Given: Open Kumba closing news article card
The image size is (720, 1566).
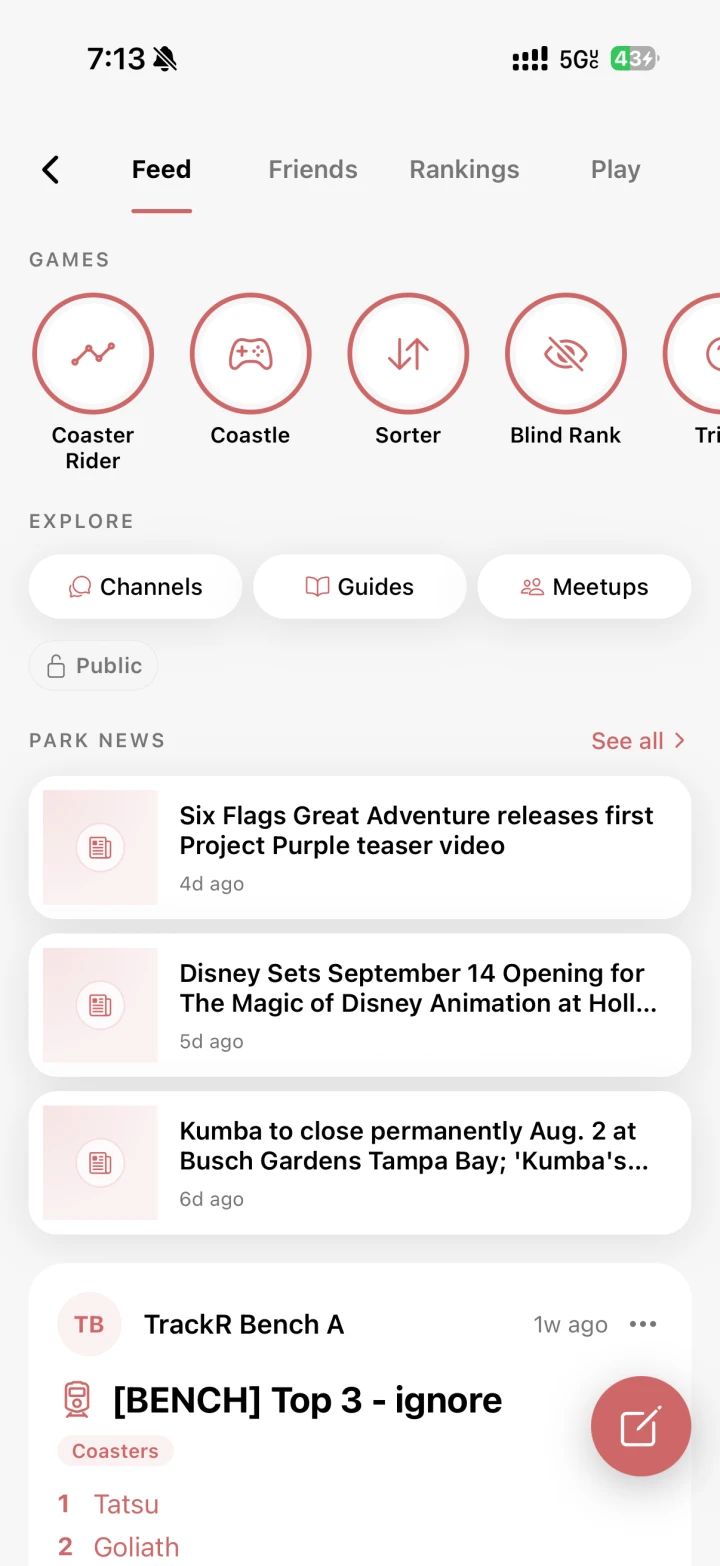Looking at the screenshot, I should pyautogui.click(x=360, y=1163).
